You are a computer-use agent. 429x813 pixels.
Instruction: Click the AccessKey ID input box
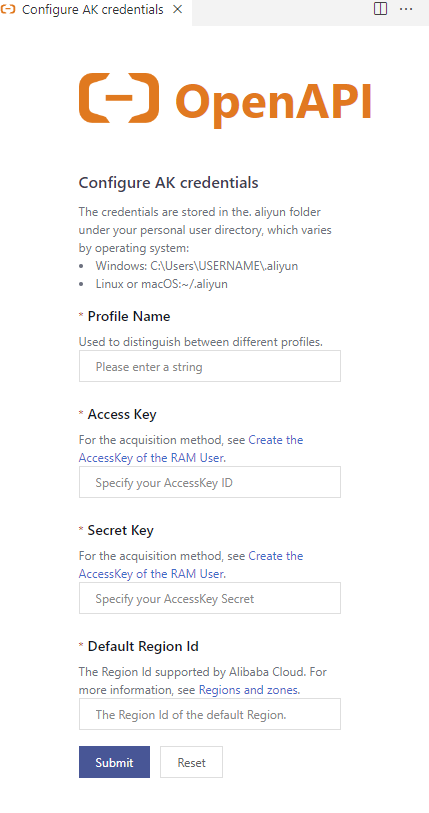(210, 482)
